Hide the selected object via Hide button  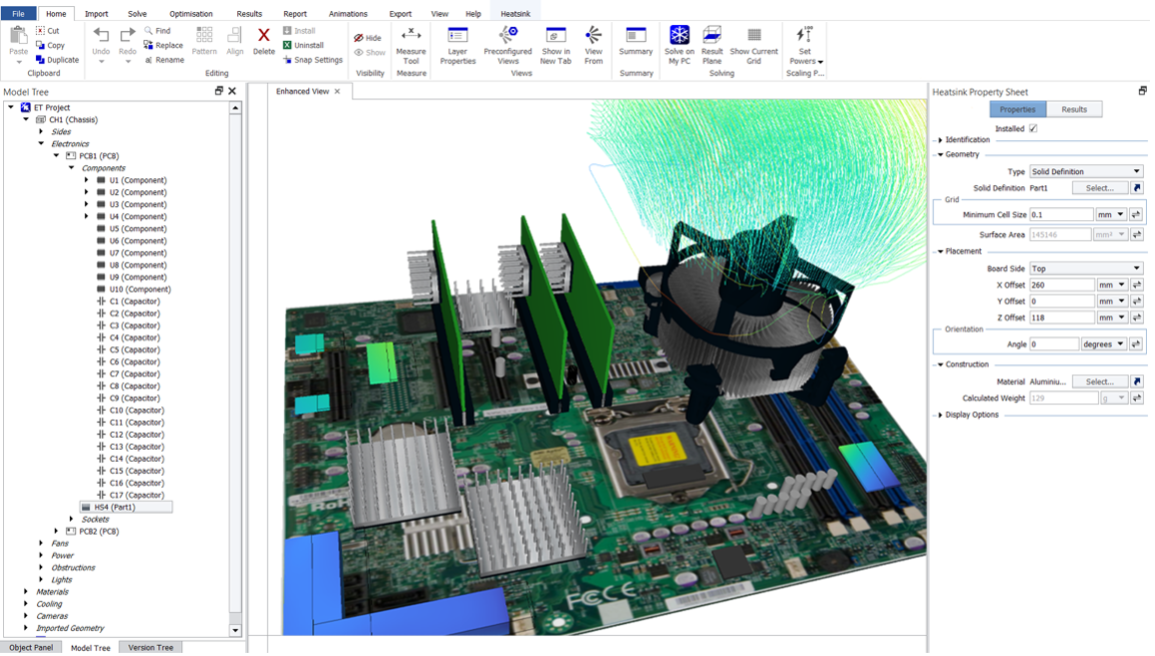pos(368,38)
